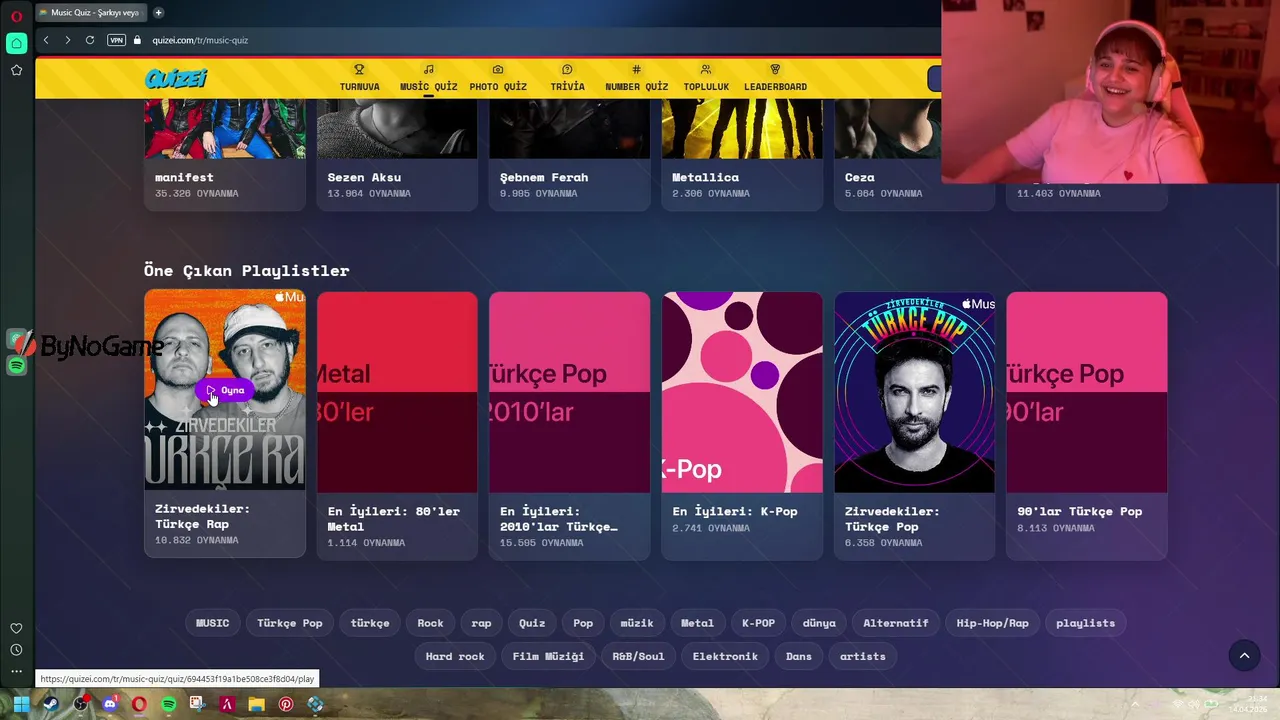The image size is (1280, 720).
Task: Open the Photo Quiz menu item
Action: point(498,78)
